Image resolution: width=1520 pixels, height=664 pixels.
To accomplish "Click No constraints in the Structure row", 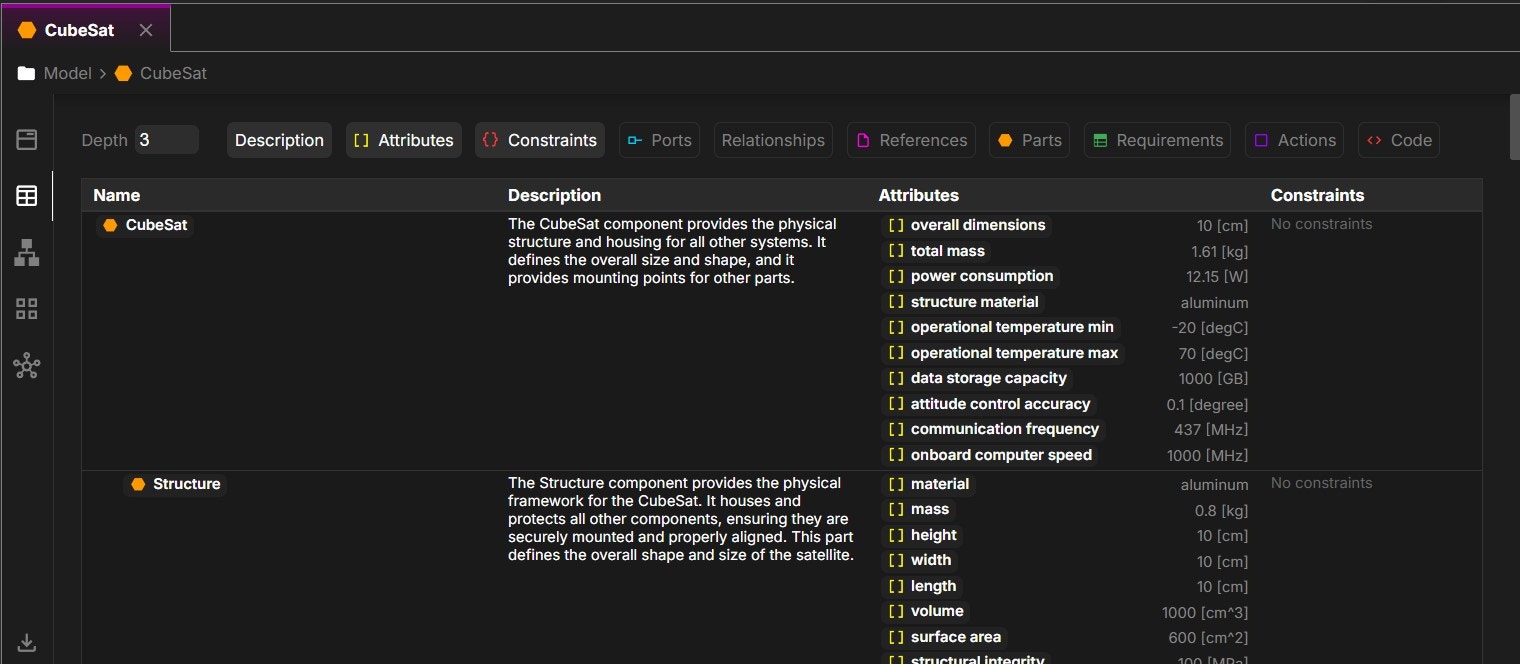I will (1321, 483).
